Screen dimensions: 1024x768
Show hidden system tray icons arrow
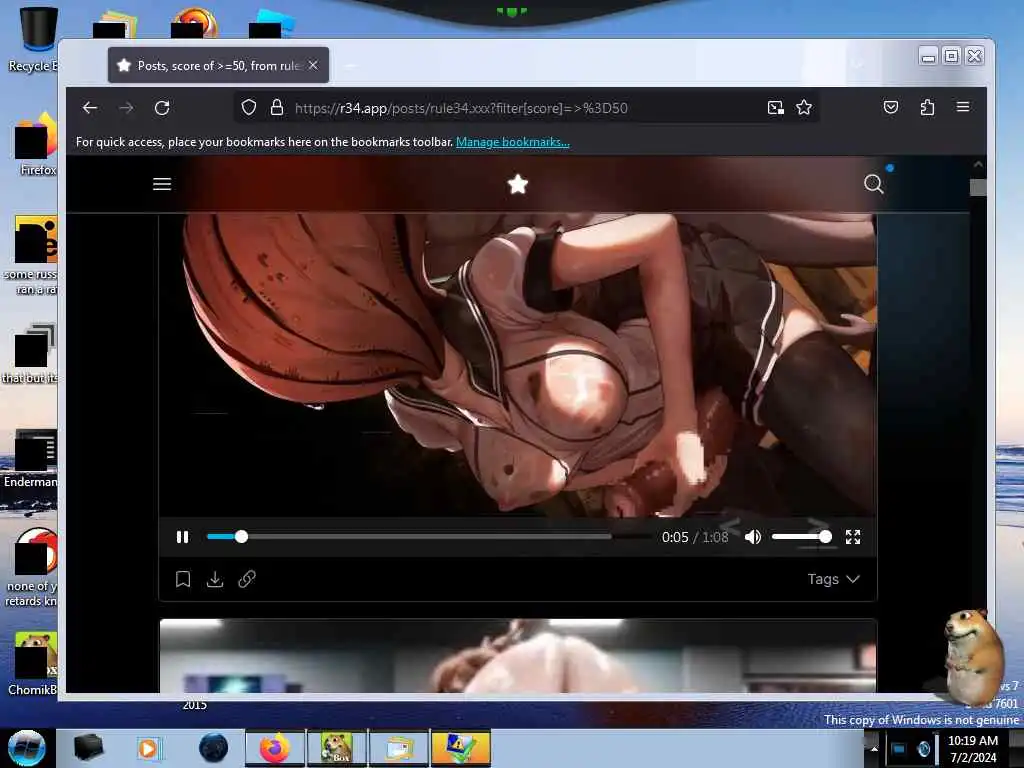point(874,748)
